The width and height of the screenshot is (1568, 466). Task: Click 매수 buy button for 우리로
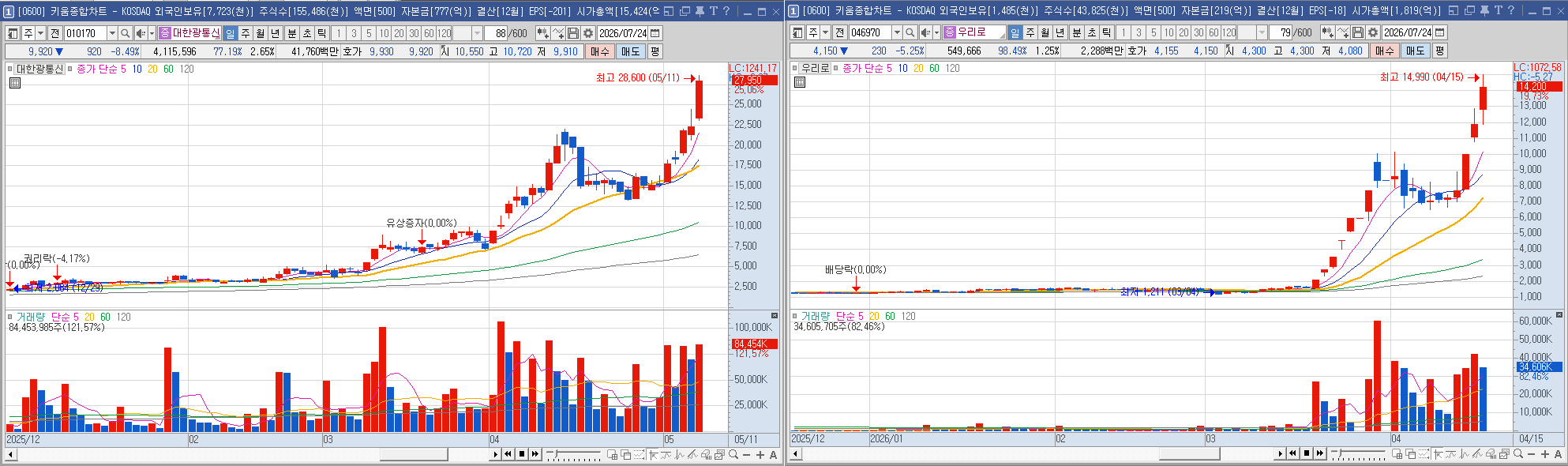[x=1385, y=51]
